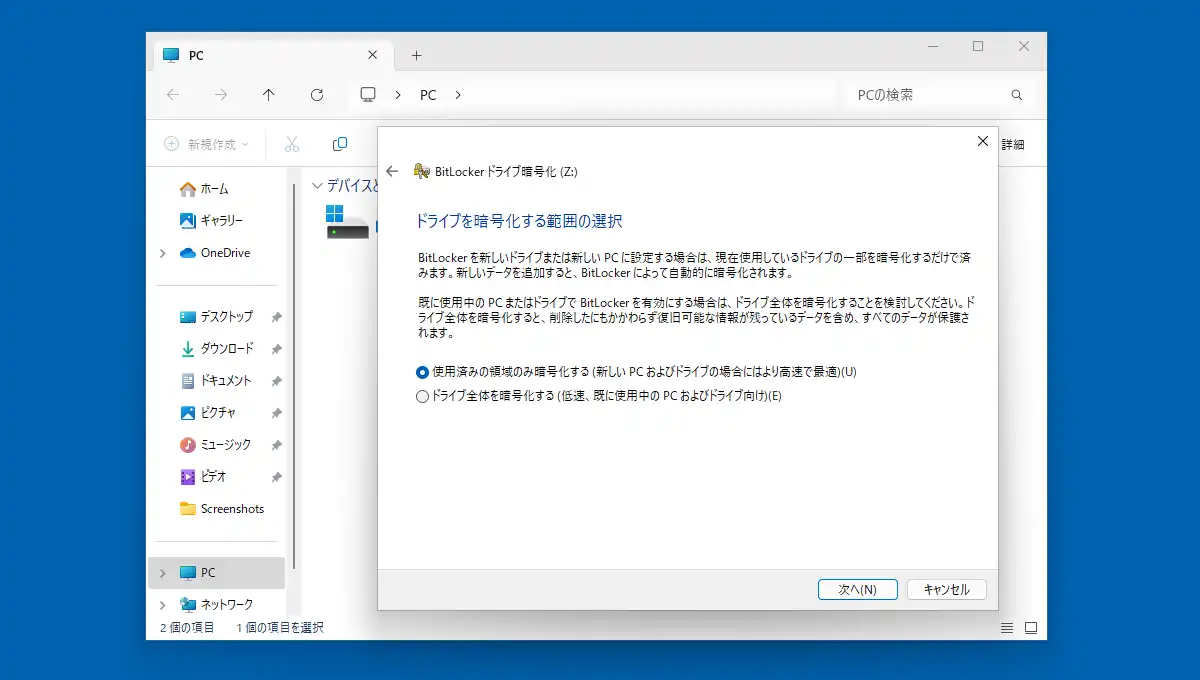The image size is (1200, 680).
Task: Go back with the BitLocker dialog arrow
Action: [392, 171]
